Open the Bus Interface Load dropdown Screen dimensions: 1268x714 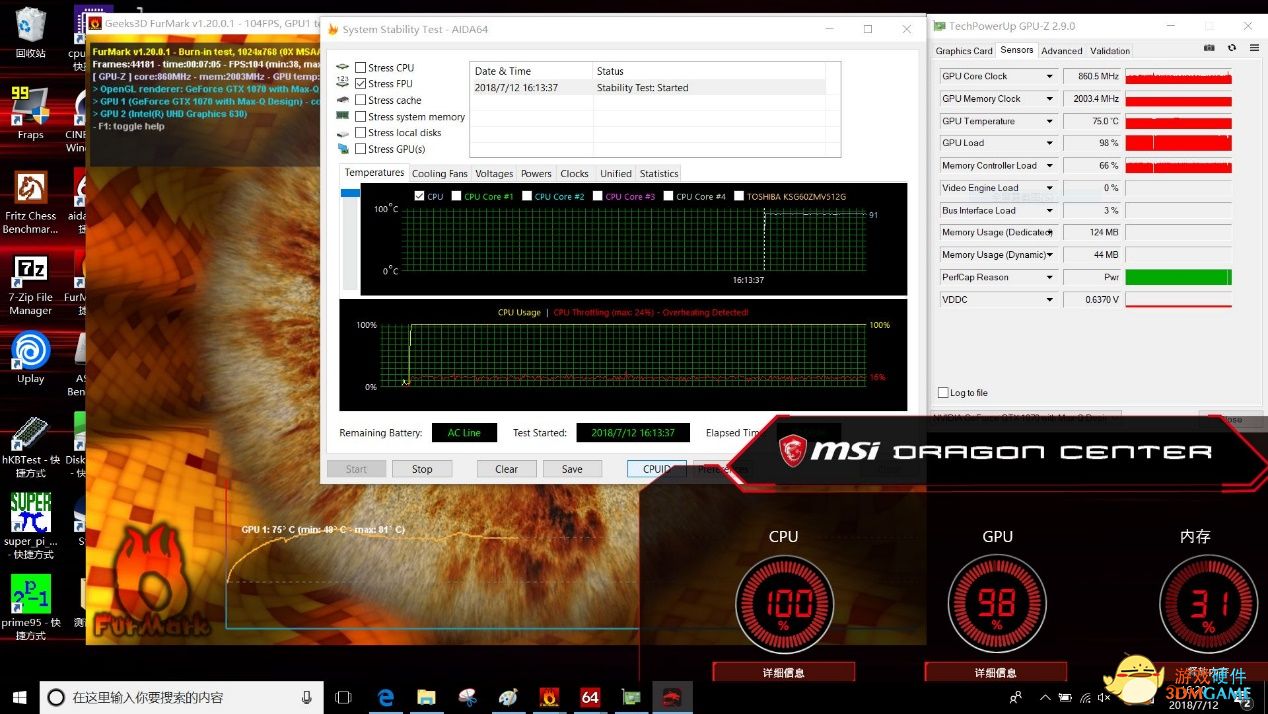coord(1049,210)
